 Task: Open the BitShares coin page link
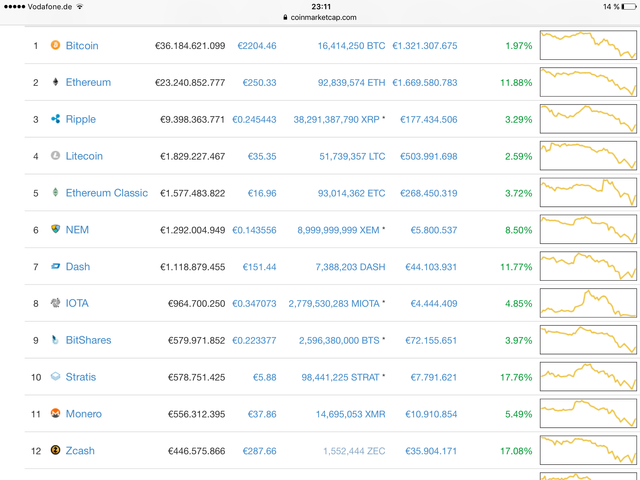[89, 340]
